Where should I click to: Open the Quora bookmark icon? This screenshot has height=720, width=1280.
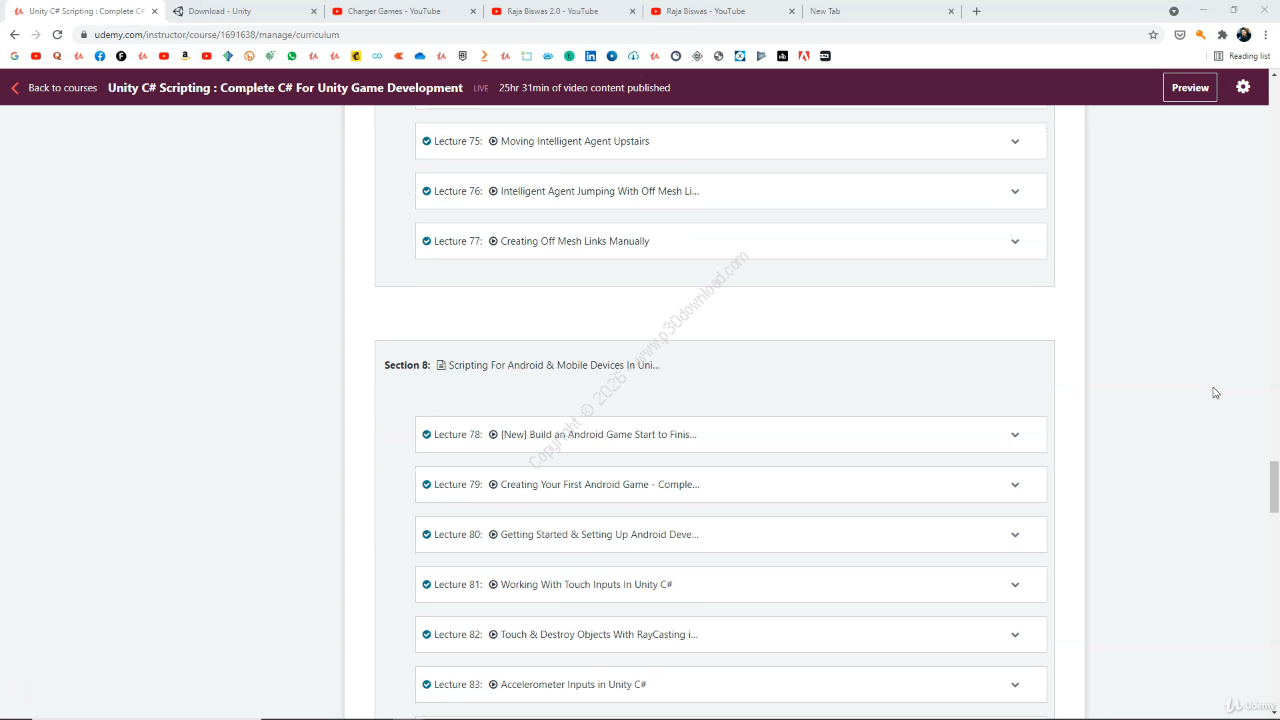tap(57, 56)
